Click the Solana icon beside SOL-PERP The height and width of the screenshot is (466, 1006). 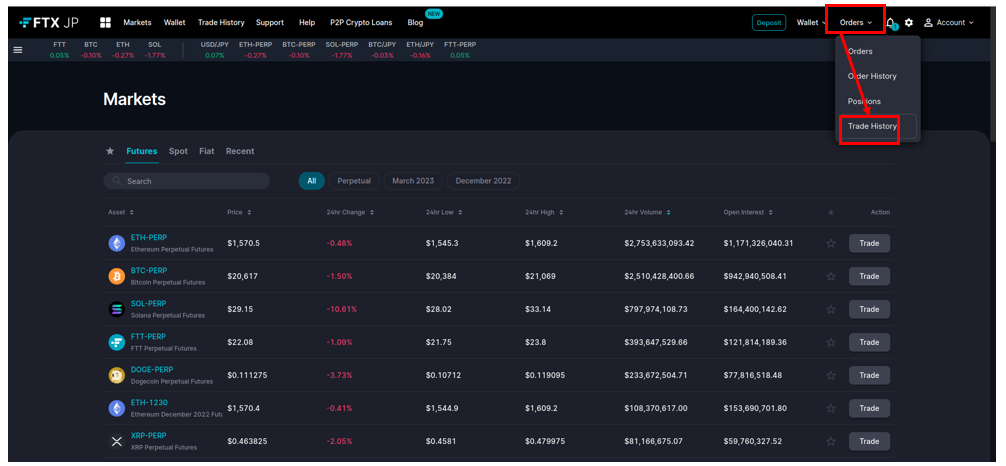coord(117,309)
